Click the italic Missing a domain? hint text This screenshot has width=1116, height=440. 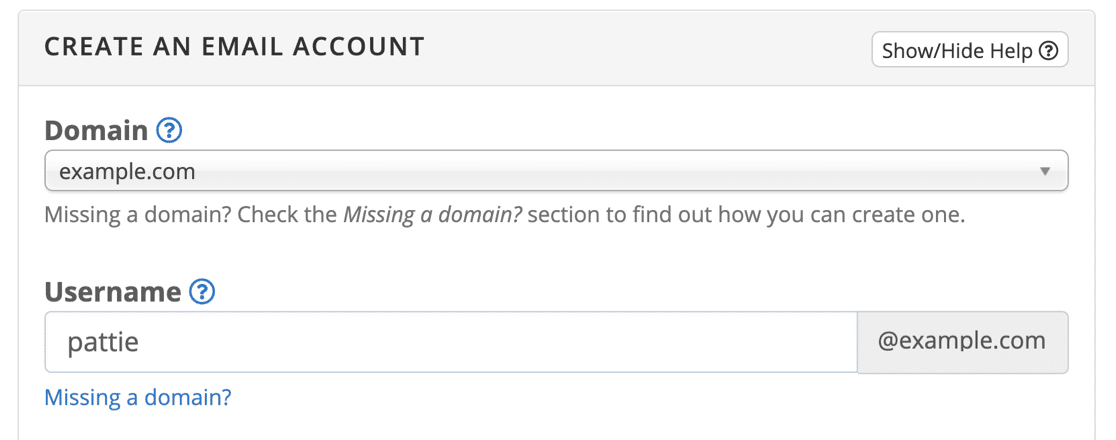(433, 215)
